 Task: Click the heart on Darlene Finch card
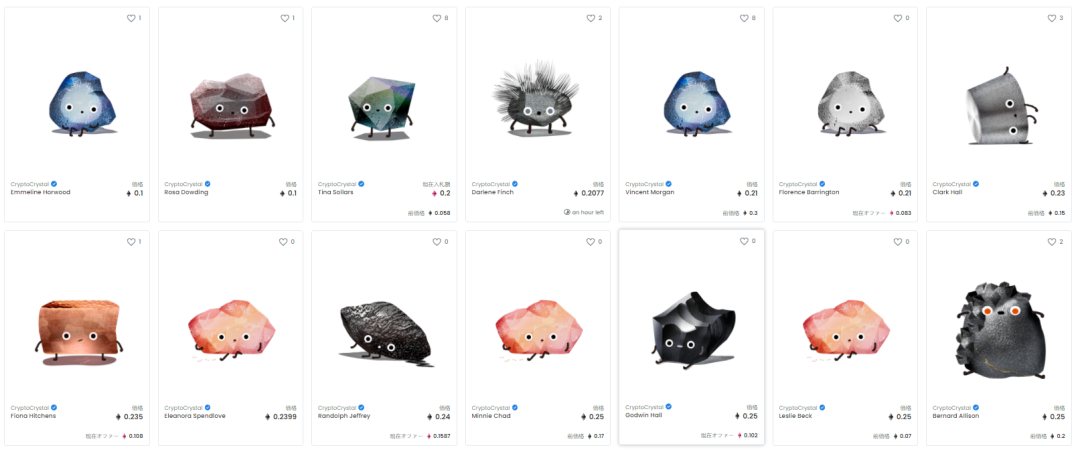(590, 19)
